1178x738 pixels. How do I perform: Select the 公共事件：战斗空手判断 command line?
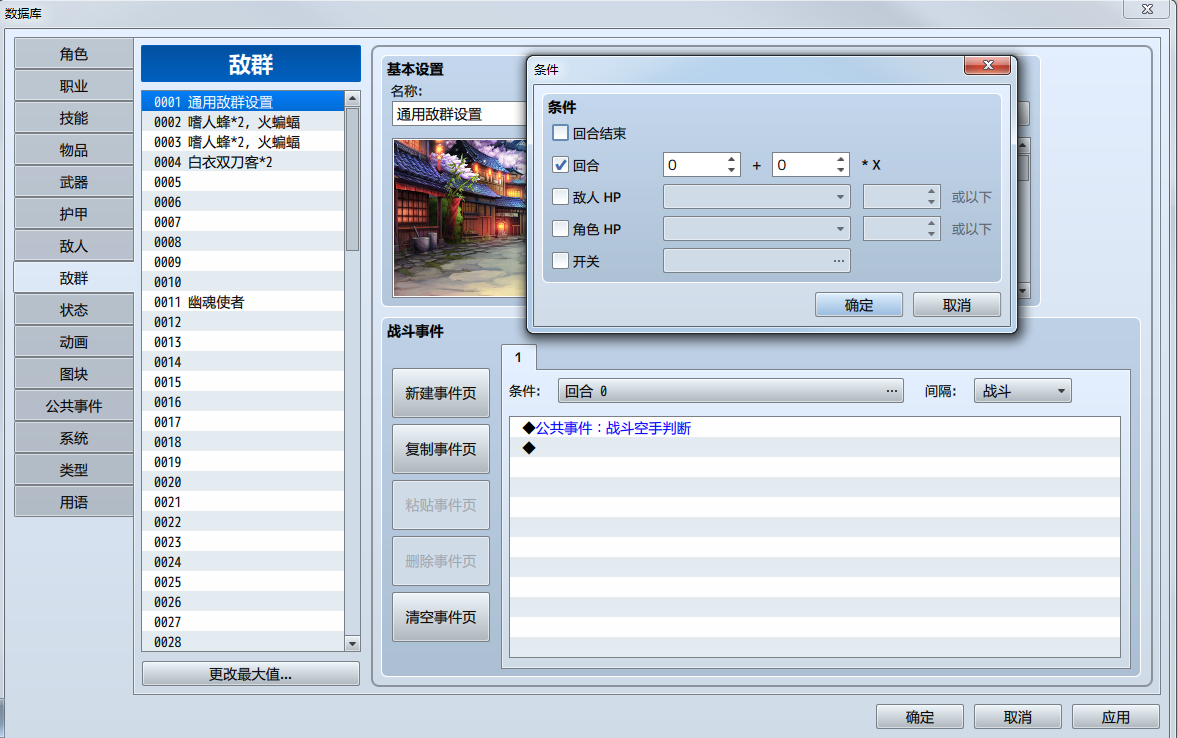[814, 428]
